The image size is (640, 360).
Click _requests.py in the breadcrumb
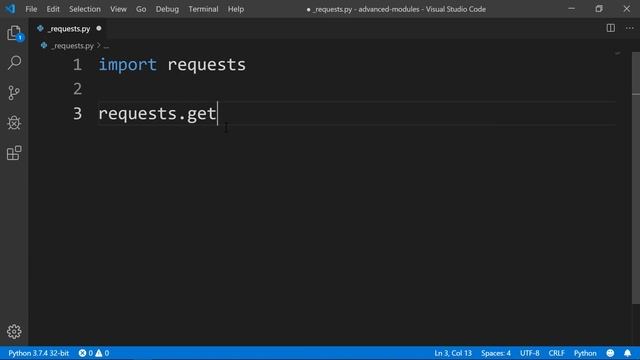[x=72, y=46]
